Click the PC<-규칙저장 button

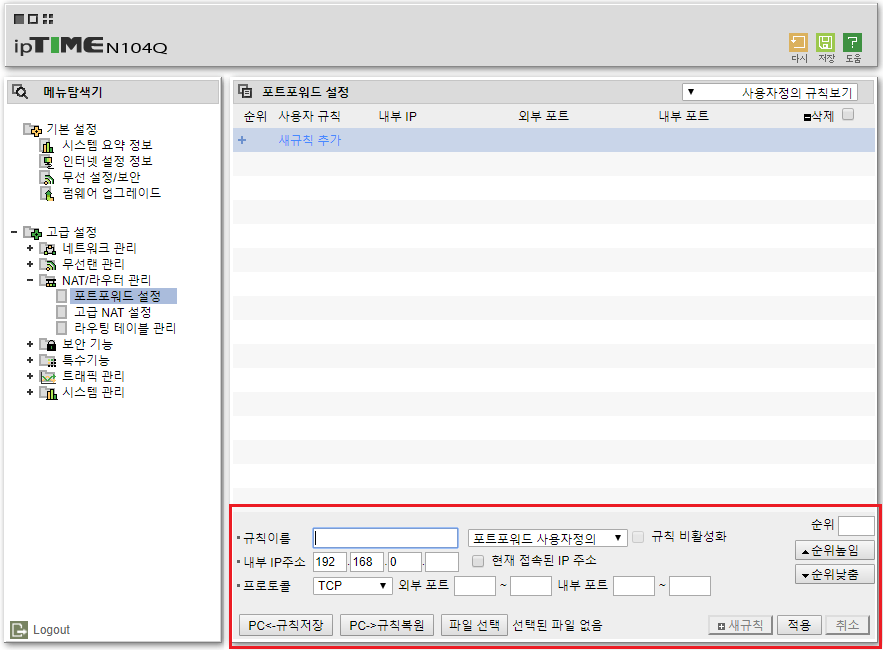tap(286, 625)
